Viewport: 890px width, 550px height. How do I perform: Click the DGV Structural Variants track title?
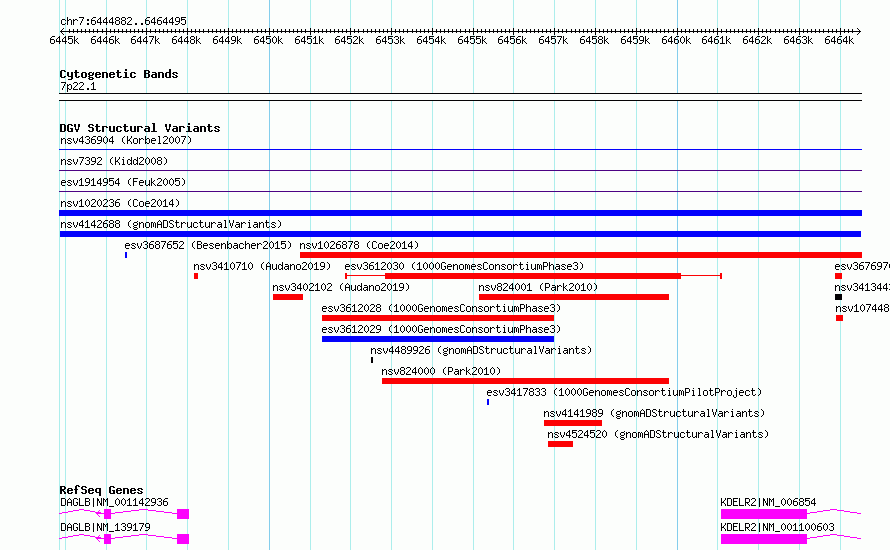pos(140,128)
